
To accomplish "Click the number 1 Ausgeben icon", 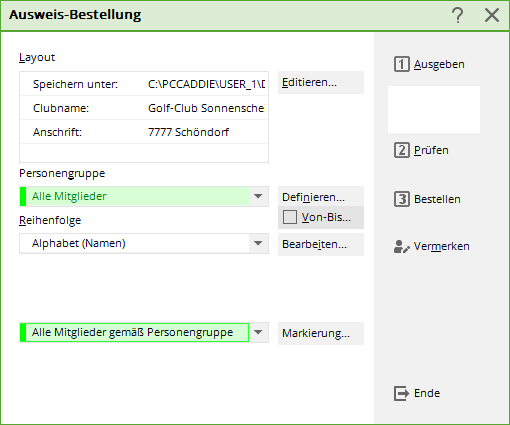I will (402, 64).
